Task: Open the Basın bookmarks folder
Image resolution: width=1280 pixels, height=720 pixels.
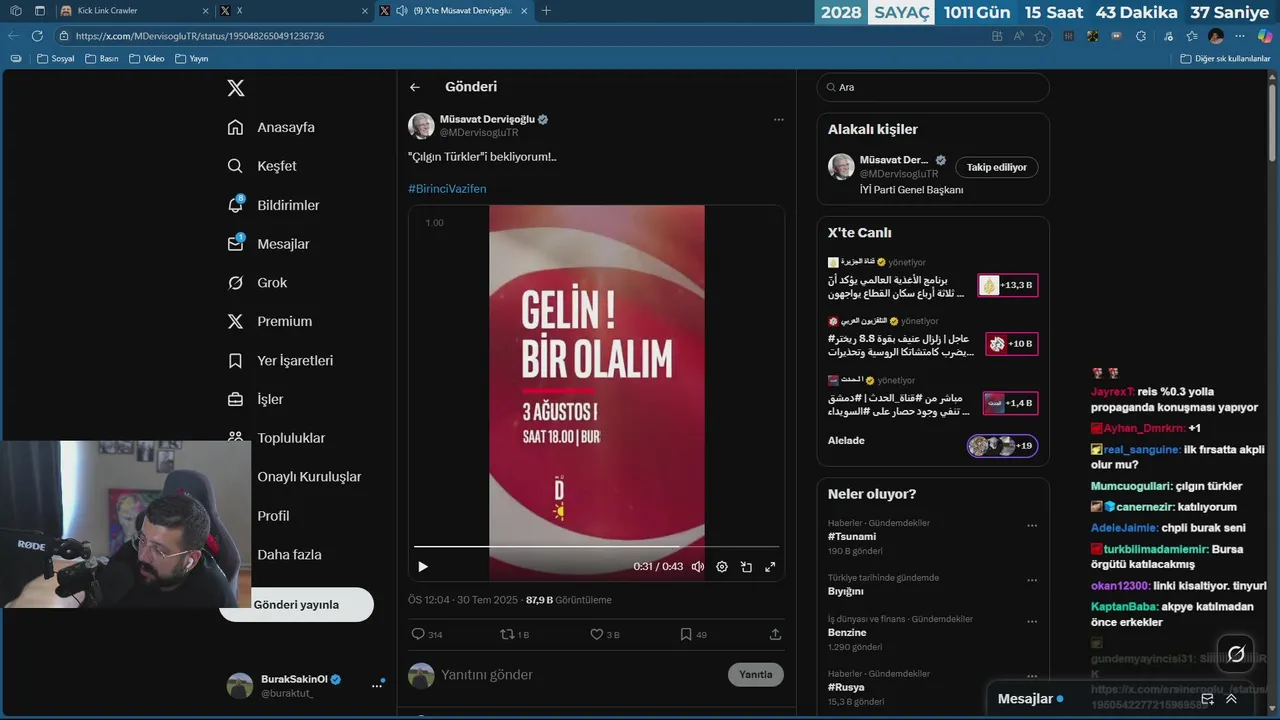Action: 102,59
